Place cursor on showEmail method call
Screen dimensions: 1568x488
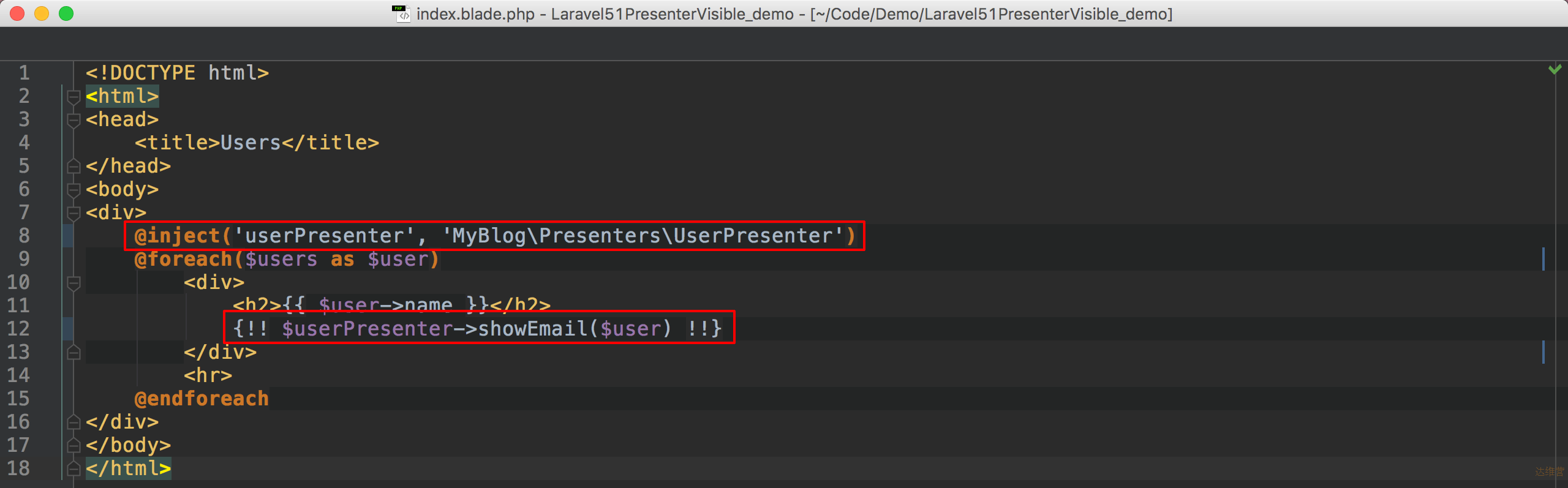[532, 329]
